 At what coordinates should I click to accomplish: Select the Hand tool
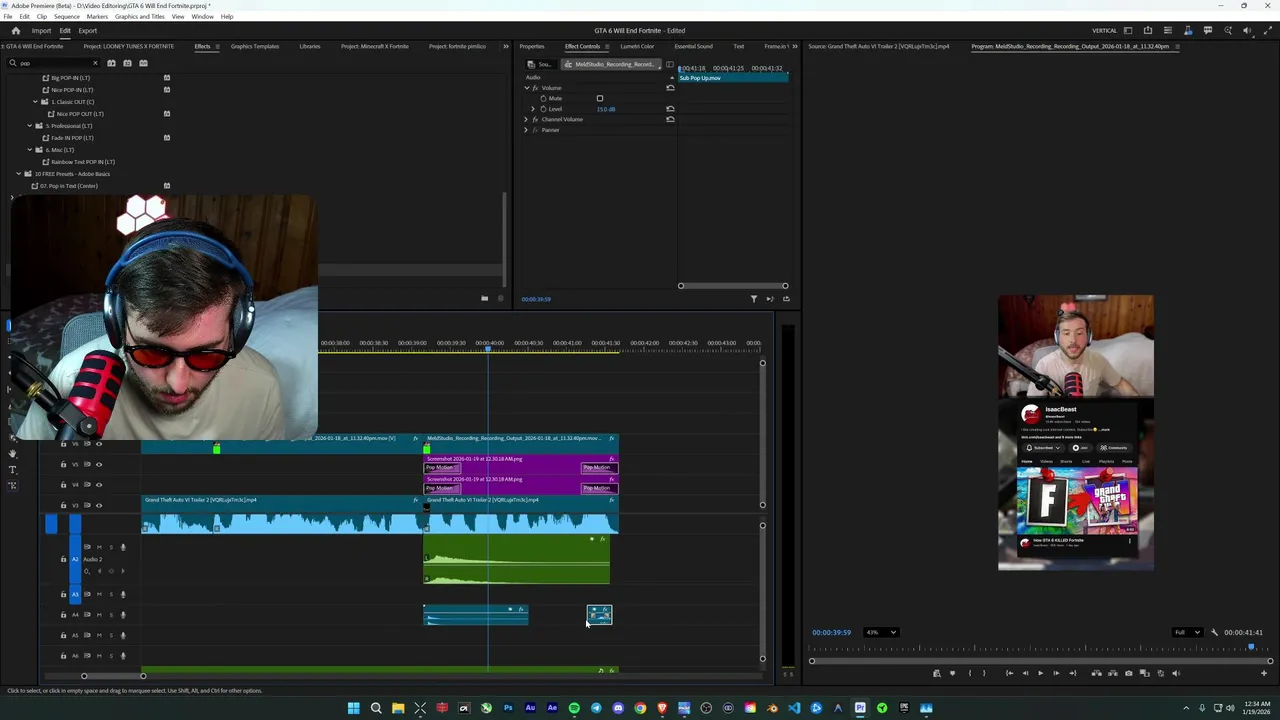[12, 454]
